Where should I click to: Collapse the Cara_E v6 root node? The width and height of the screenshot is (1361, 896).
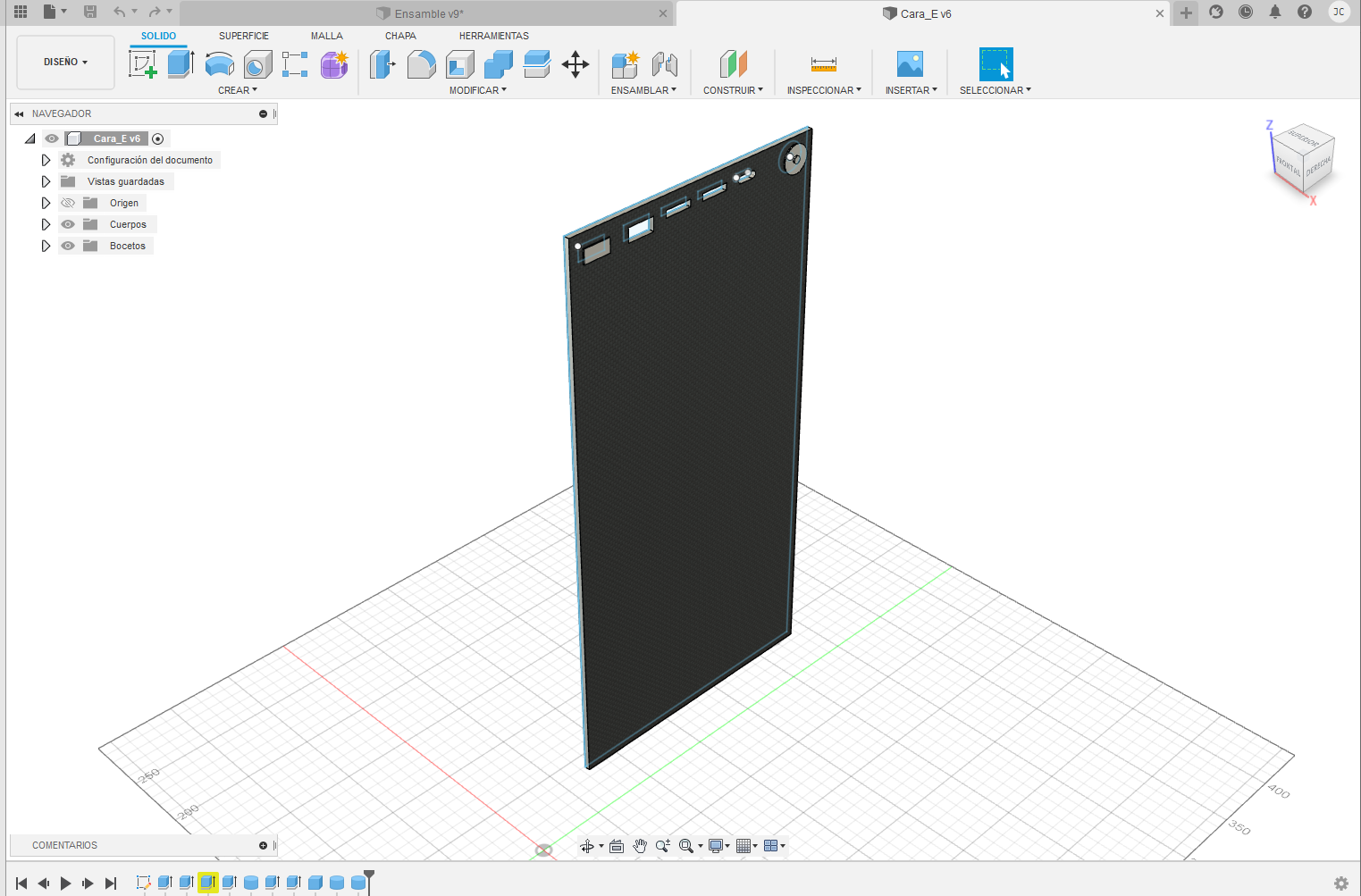(x=30, y=138)
